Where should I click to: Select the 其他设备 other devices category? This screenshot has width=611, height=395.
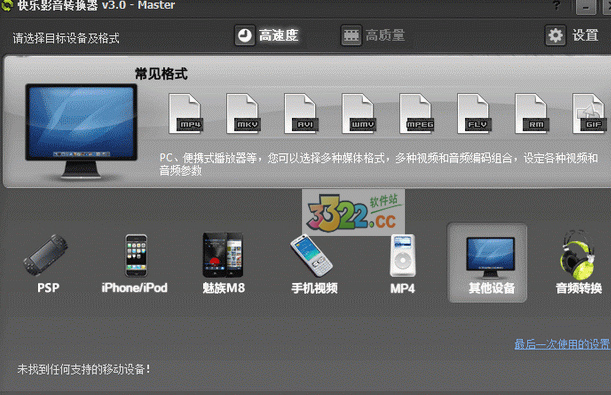(x=487, y=263)
